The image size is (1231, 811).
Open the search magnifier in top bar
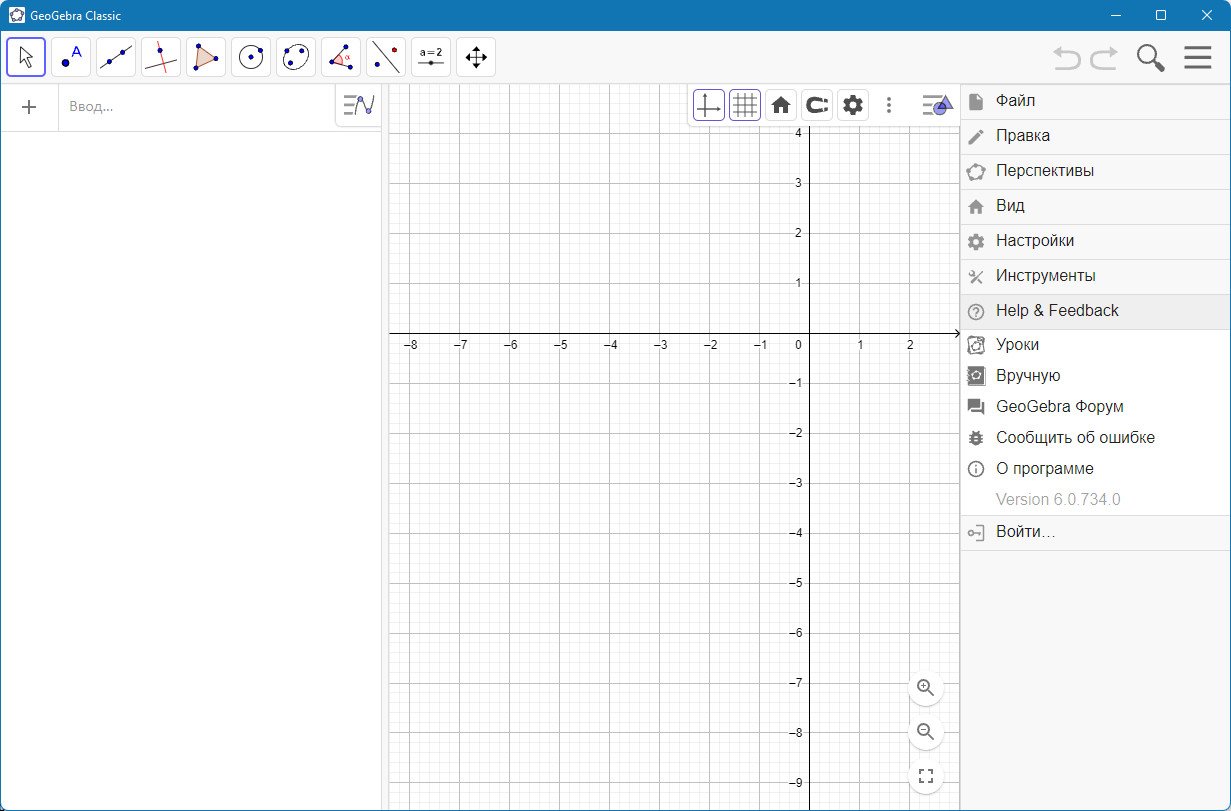(x=1151, y=58)
